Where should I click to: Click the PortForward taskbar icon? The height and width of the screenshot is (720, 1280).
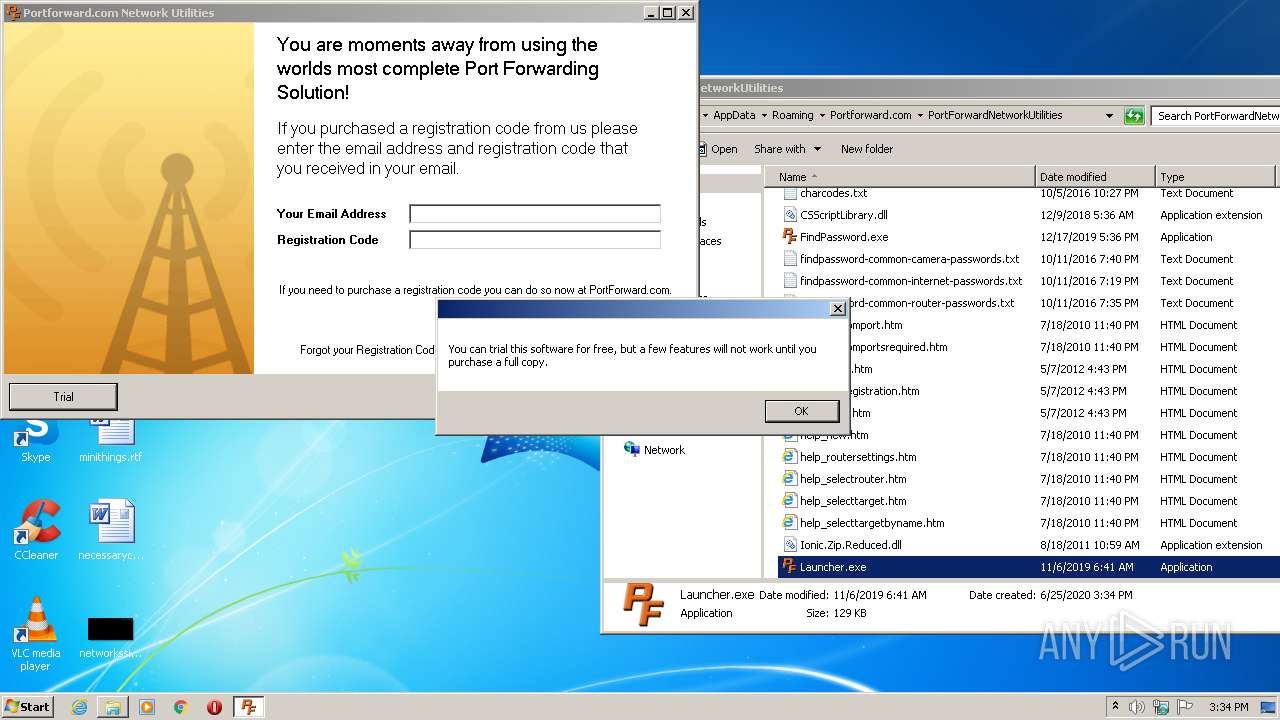pos(249,707)
